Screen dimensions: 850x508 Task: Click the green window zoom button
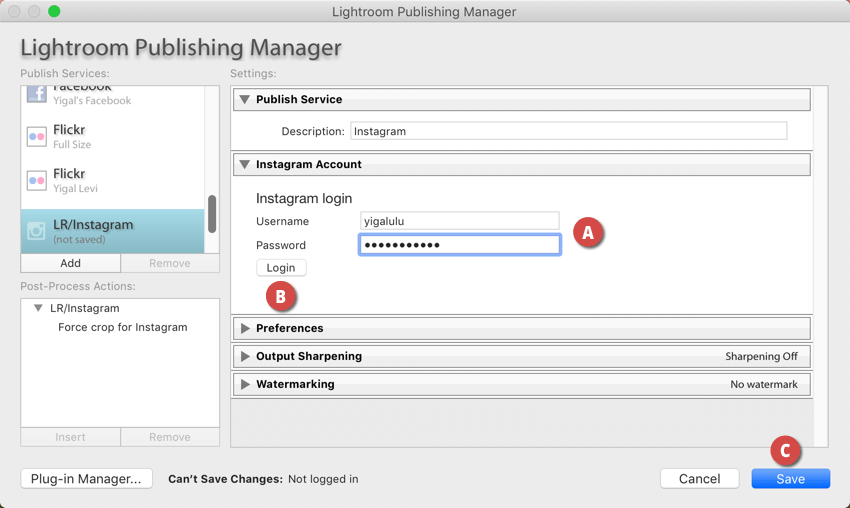click(x=54, y=11)
